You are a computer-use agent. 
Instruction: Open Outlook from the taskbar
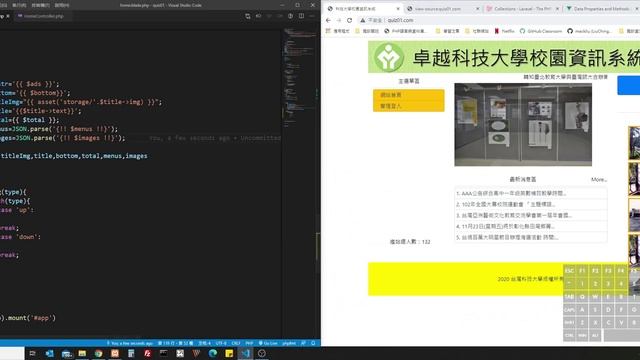pyautogui.click(x=49, y=353)
